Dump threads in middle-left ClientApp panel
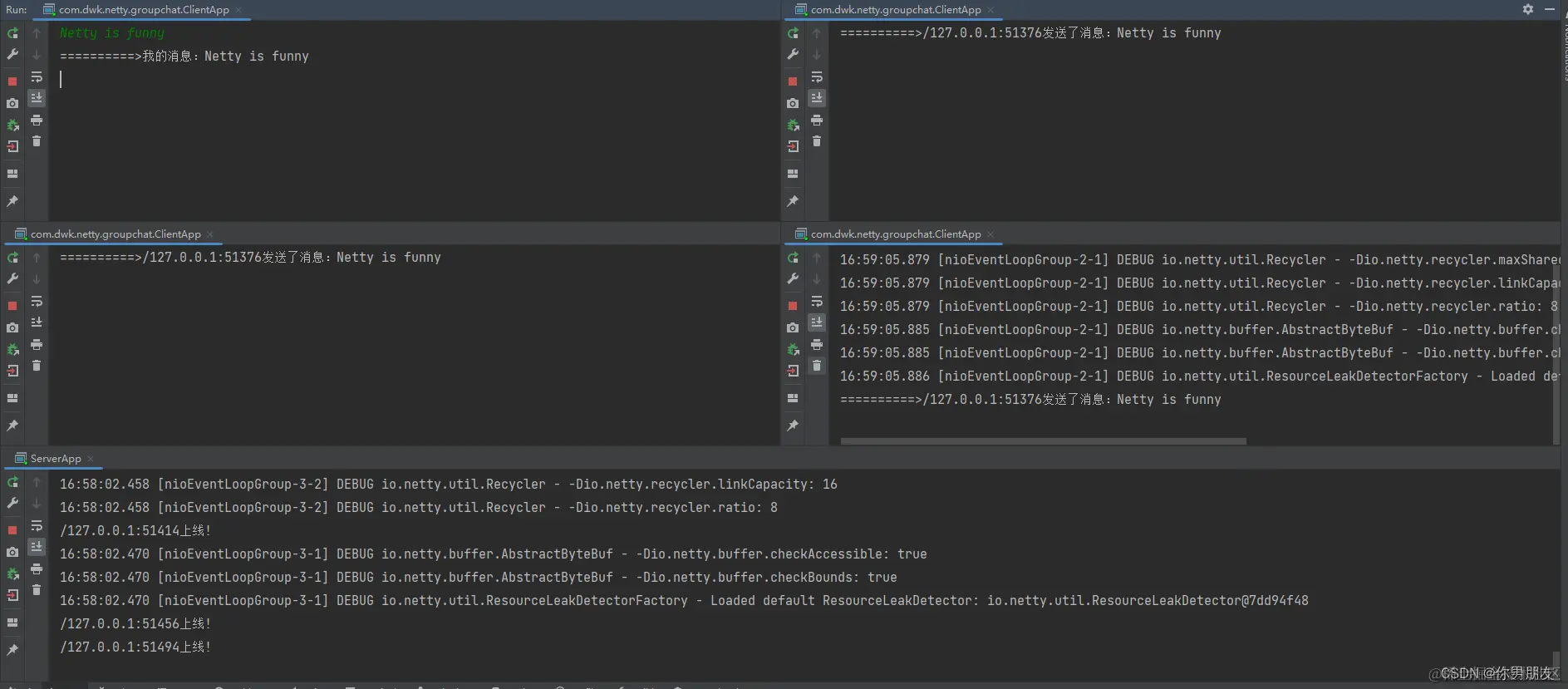The height and width of the screenshot is (689, 1568). [x=12, y=327]
